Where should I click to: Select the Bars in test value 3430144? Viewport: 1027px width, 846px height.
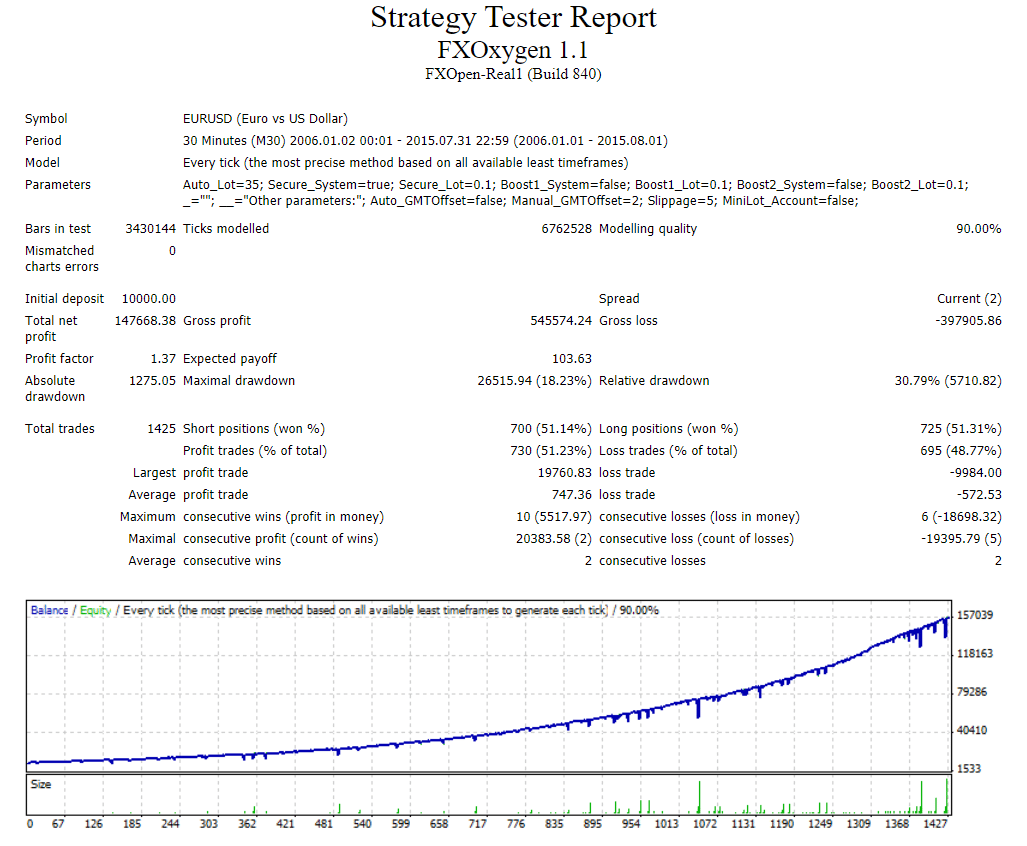click(150, 229)
